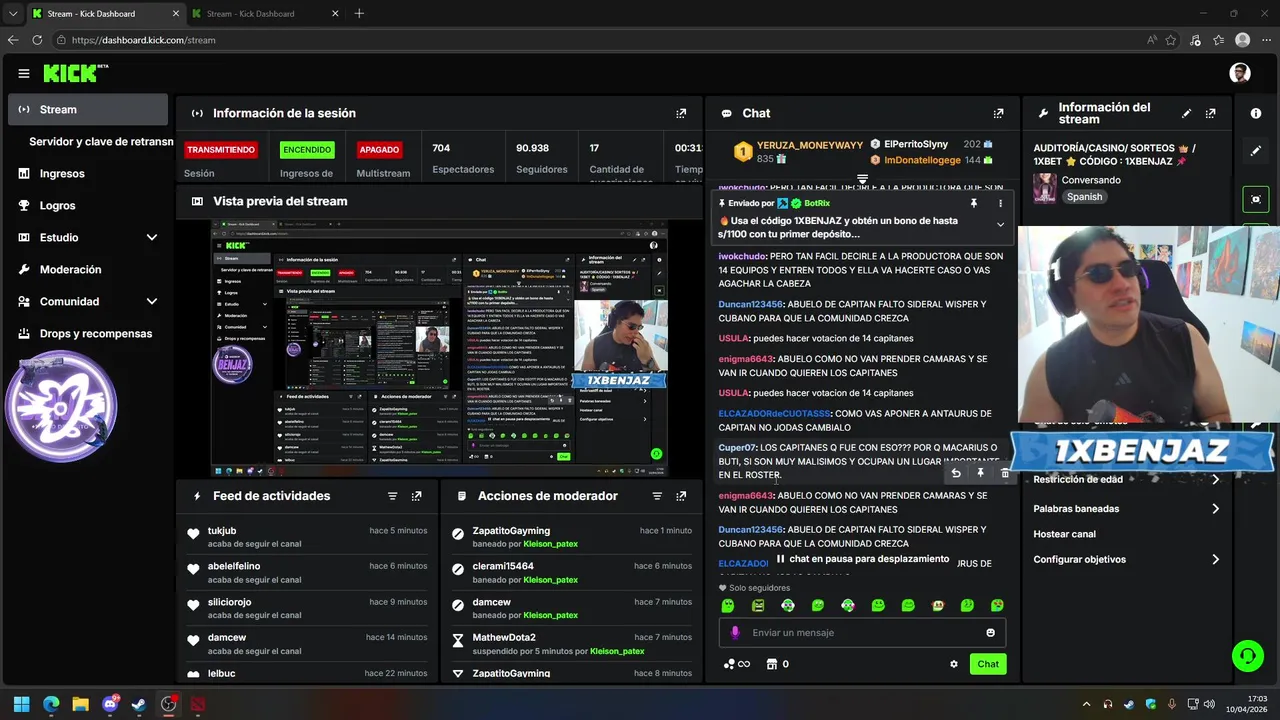Reply to the hovered Cuper07 chat message
The image size is (1280, 720).
[x=956, y=473]
